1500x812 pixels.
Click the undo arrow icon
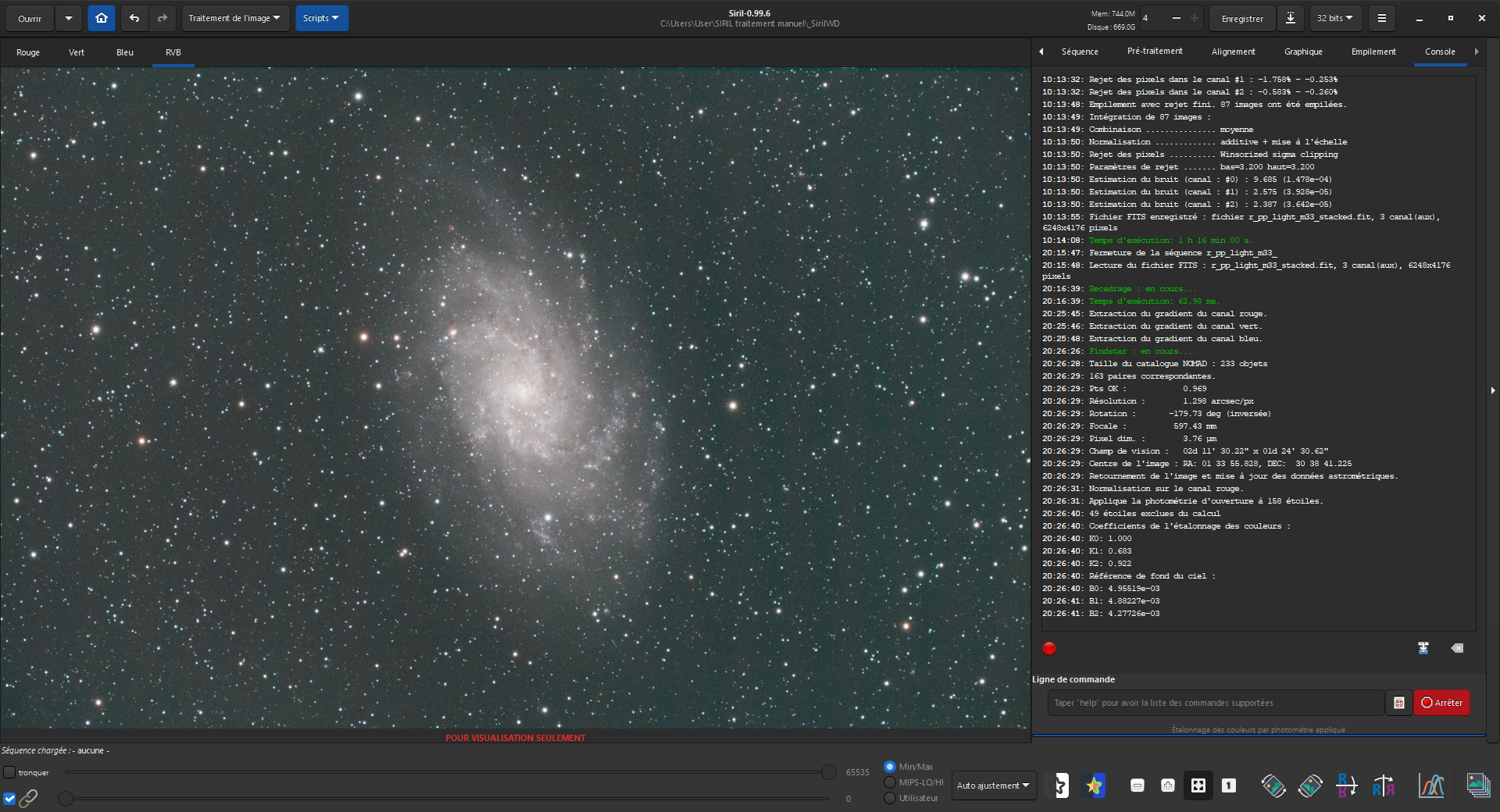(x=134, y=18)
